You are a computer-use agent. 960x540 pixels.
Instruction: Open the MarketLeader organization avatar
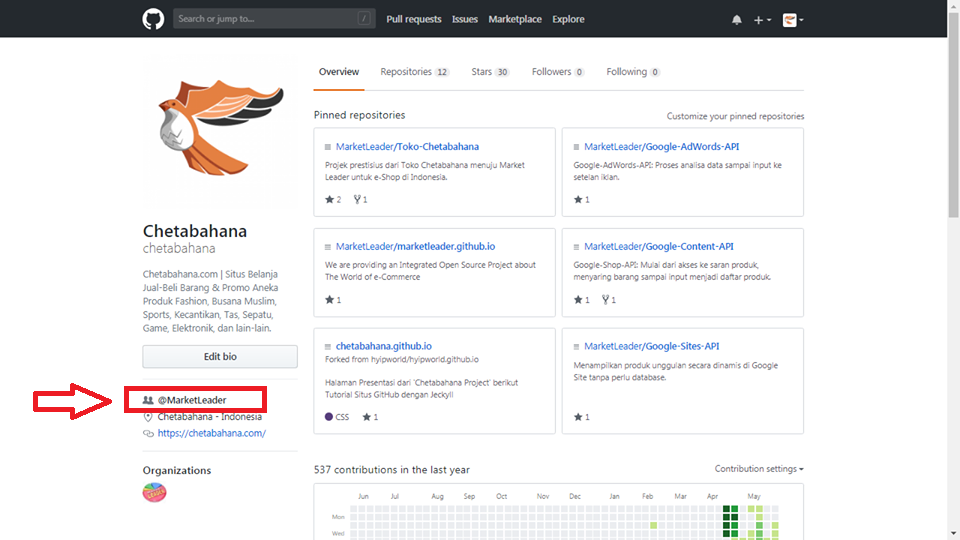pyautogui.click(x=154, y=492)
